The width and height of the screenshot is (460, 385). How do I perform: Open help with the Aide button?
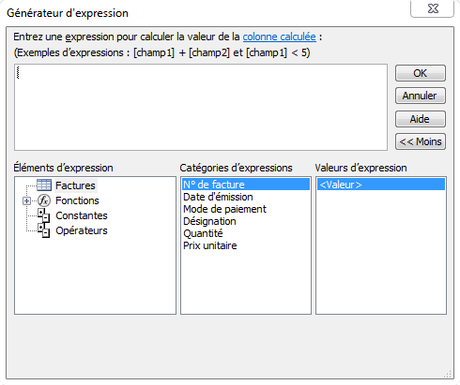coord(420,119)
